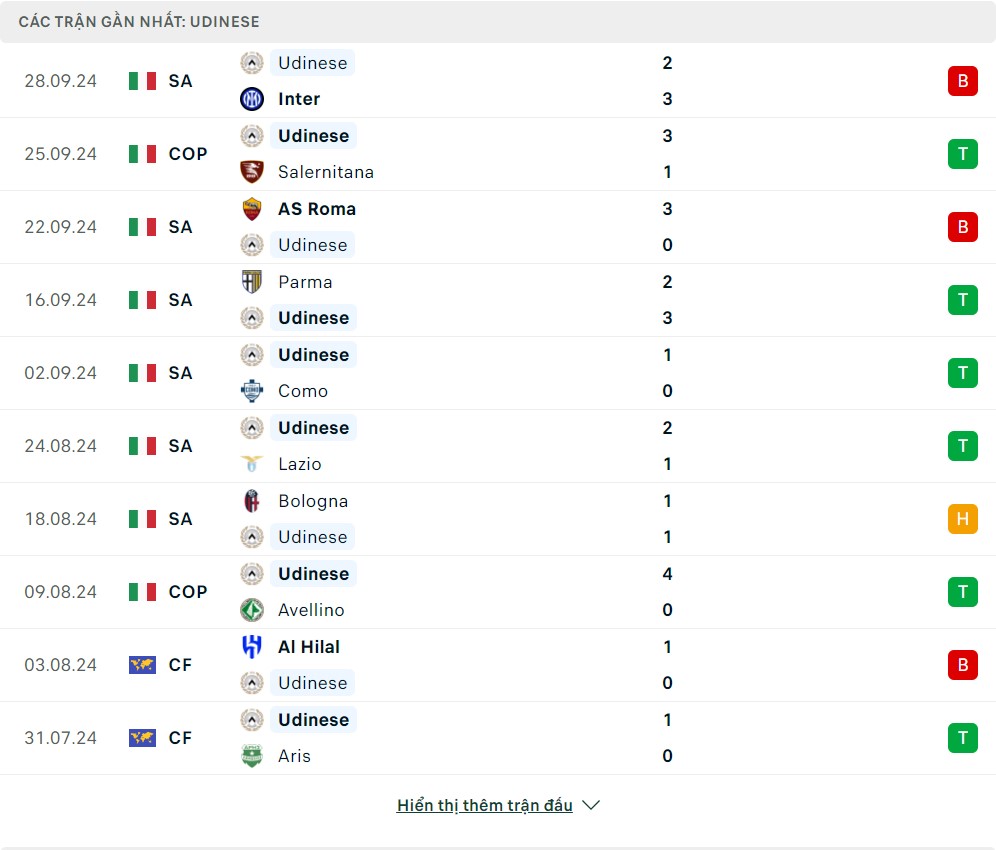The height and width of the screenshot is (850, 996).
Task: Expand more matches with the chevron arrow
Action: (591, 805)
